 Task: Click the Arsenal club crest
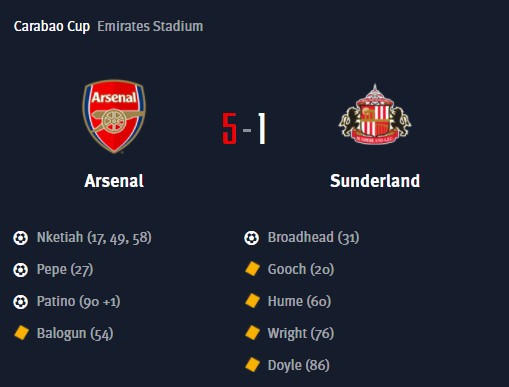[x=114, y=116]
